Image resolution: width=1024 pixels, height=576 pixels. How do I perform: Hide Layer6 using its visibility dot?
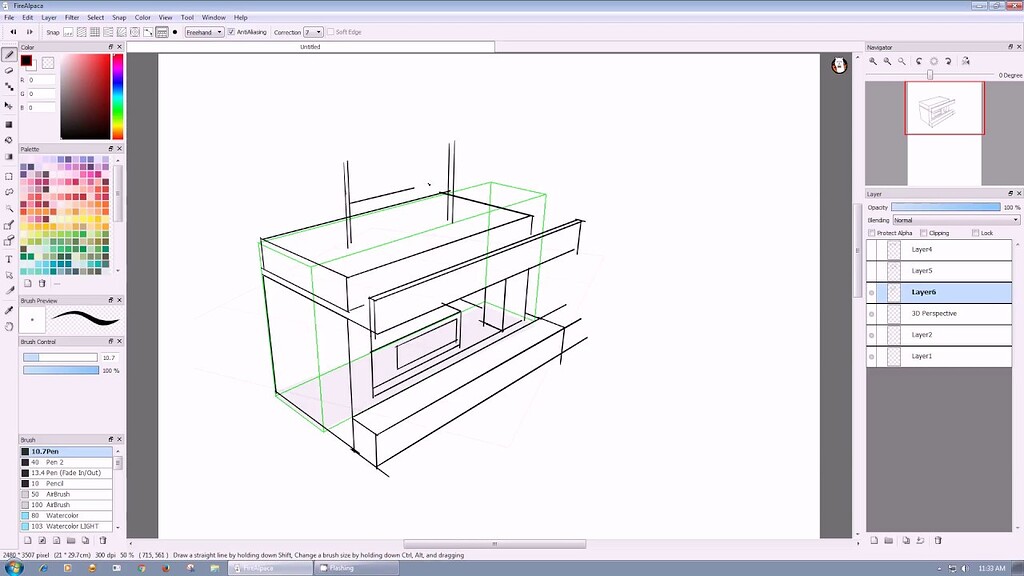(872, 293)
